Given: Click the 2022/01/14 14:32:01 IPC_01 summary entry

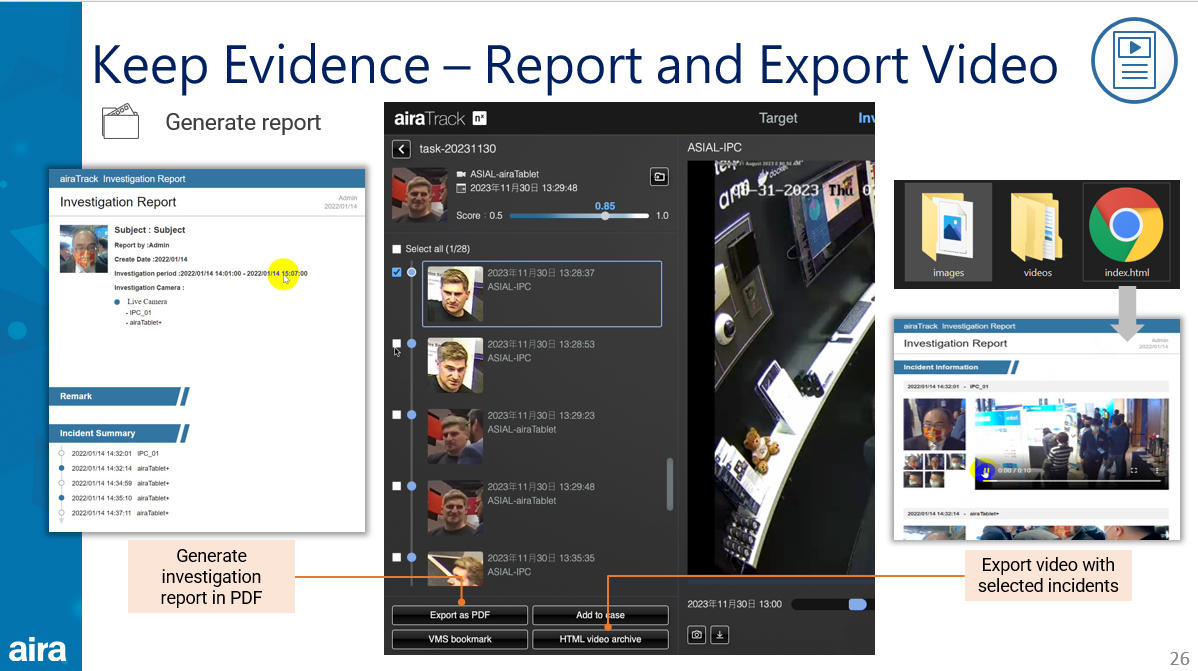Looking at the screenshot, I should pos(115,453).
